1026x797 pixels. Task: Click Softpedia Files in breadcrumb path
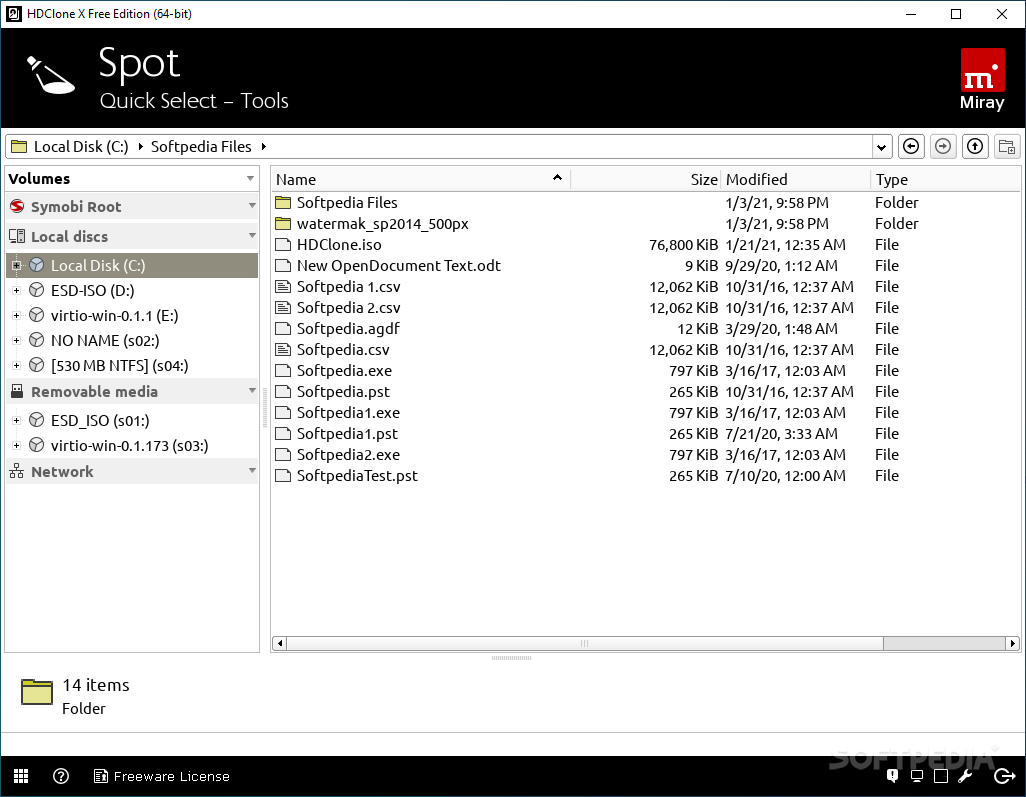tap(201, 147)
